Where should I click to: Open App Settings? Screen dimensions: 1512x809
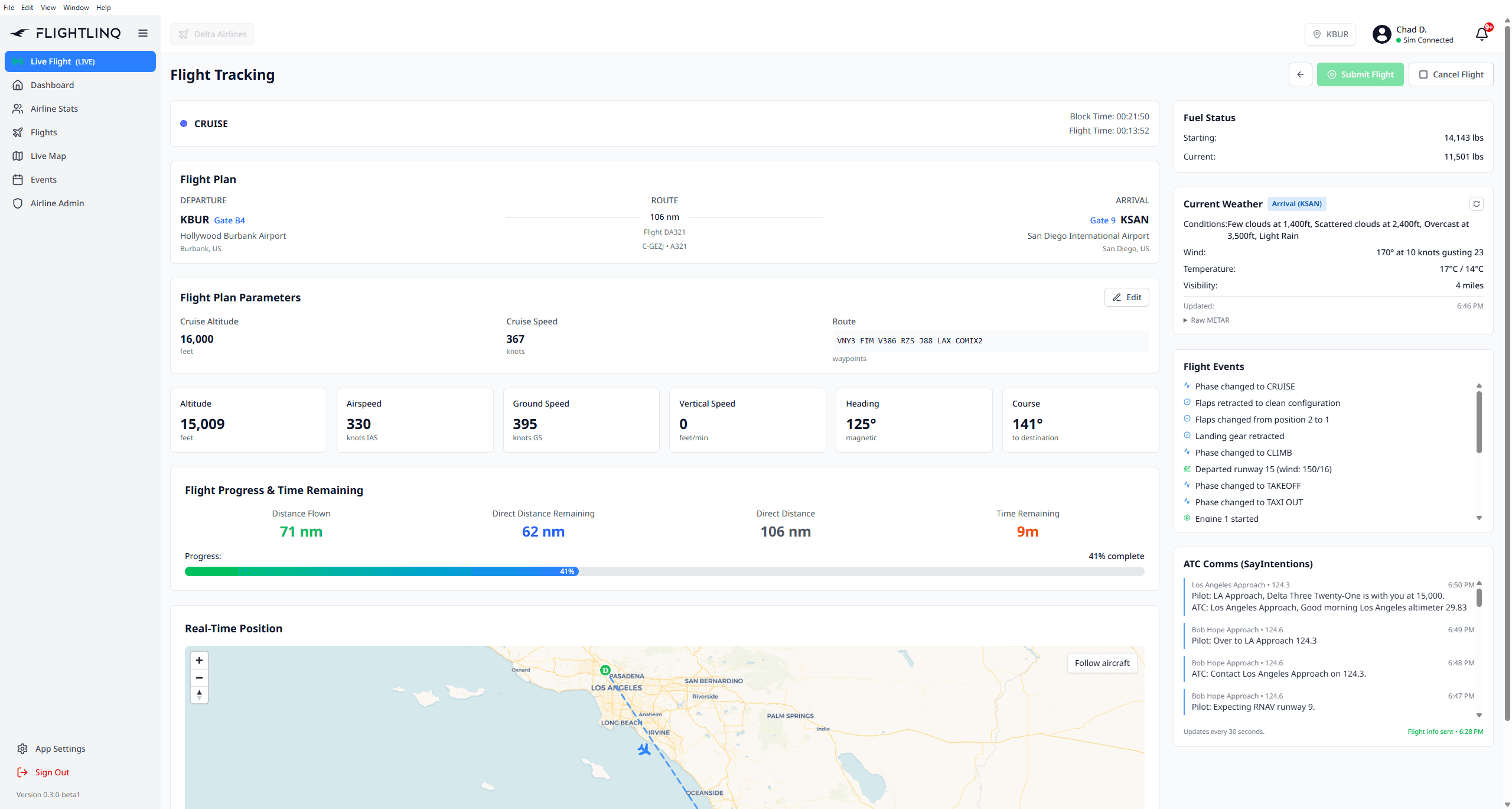point(60,748)
